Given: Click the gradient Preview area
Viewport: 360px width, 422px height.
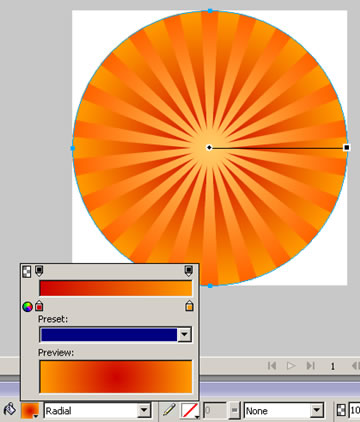Looking at the screenshot, I should click(116, 377).
